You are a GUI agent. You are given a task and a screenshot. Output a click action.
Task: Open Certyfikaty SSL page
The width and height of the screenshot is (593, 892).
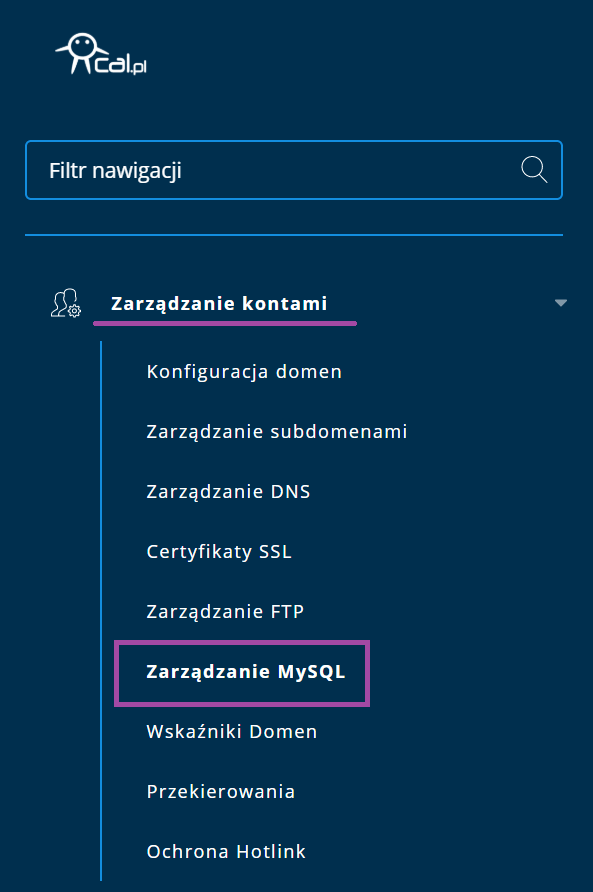[219, 551]
